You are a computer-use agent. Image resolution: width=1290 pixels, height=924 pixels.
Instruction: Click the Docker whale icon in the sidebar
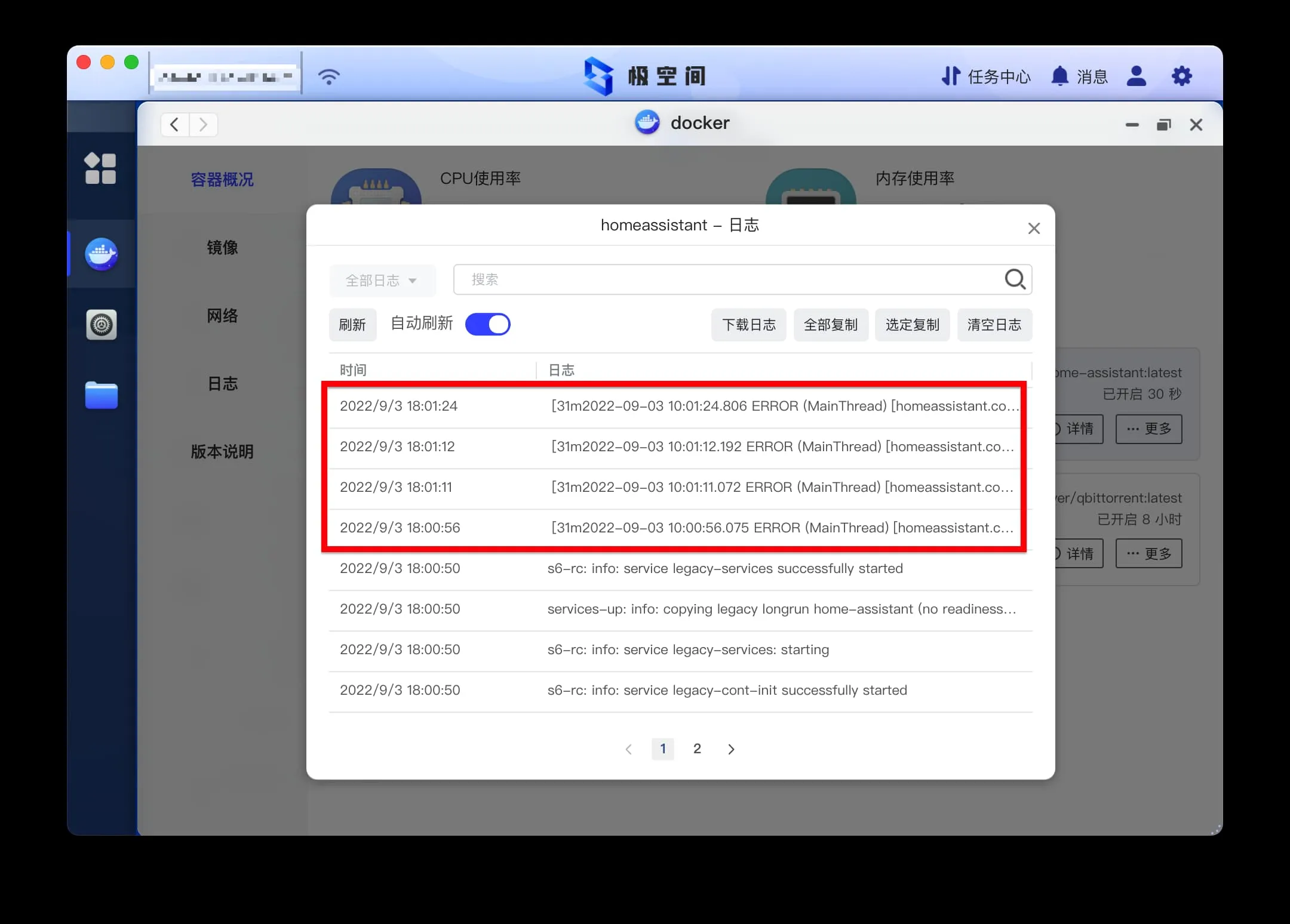(101, 254)
